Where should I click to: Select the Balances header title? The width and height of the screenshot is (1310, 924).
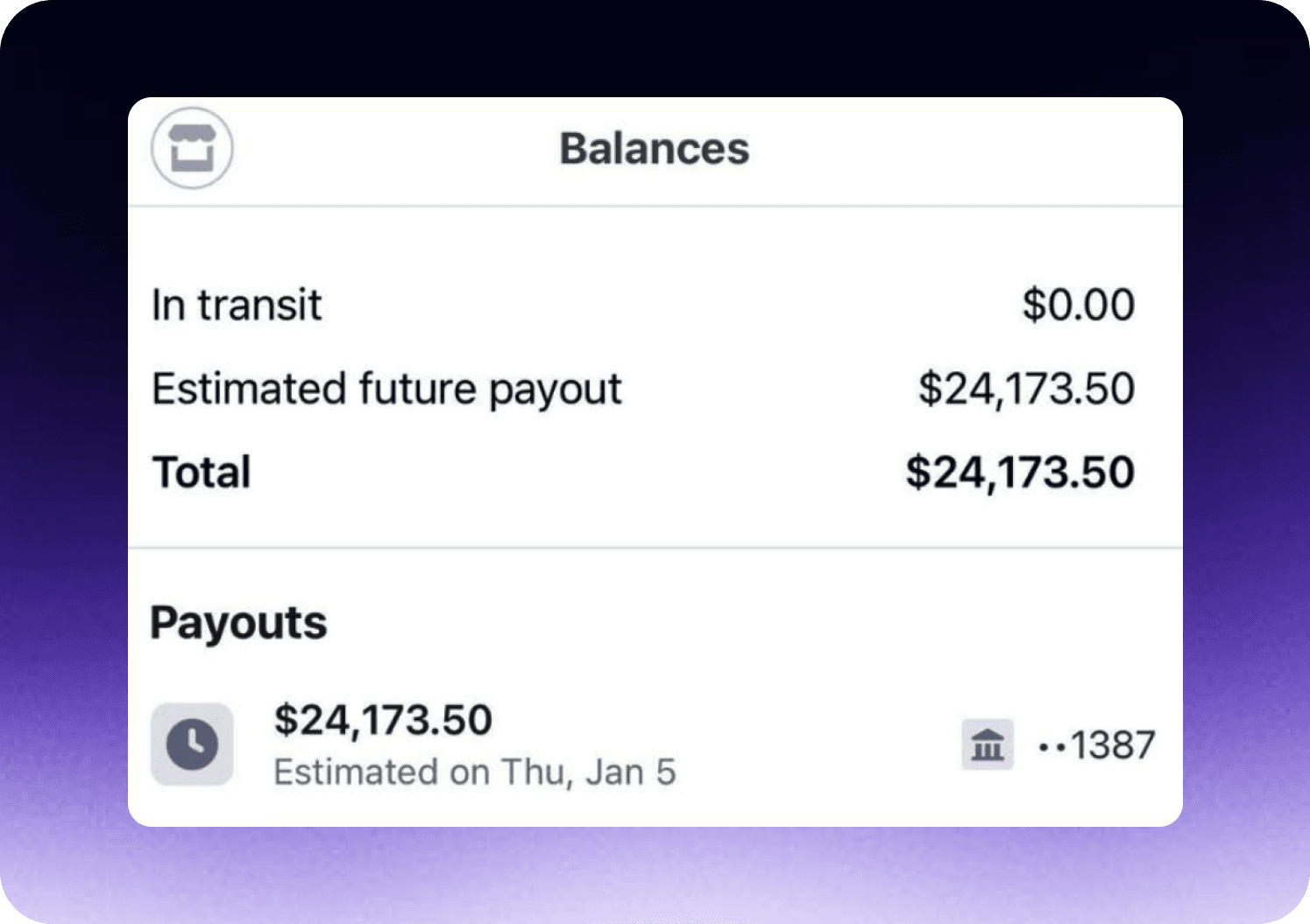click(655, 149)
